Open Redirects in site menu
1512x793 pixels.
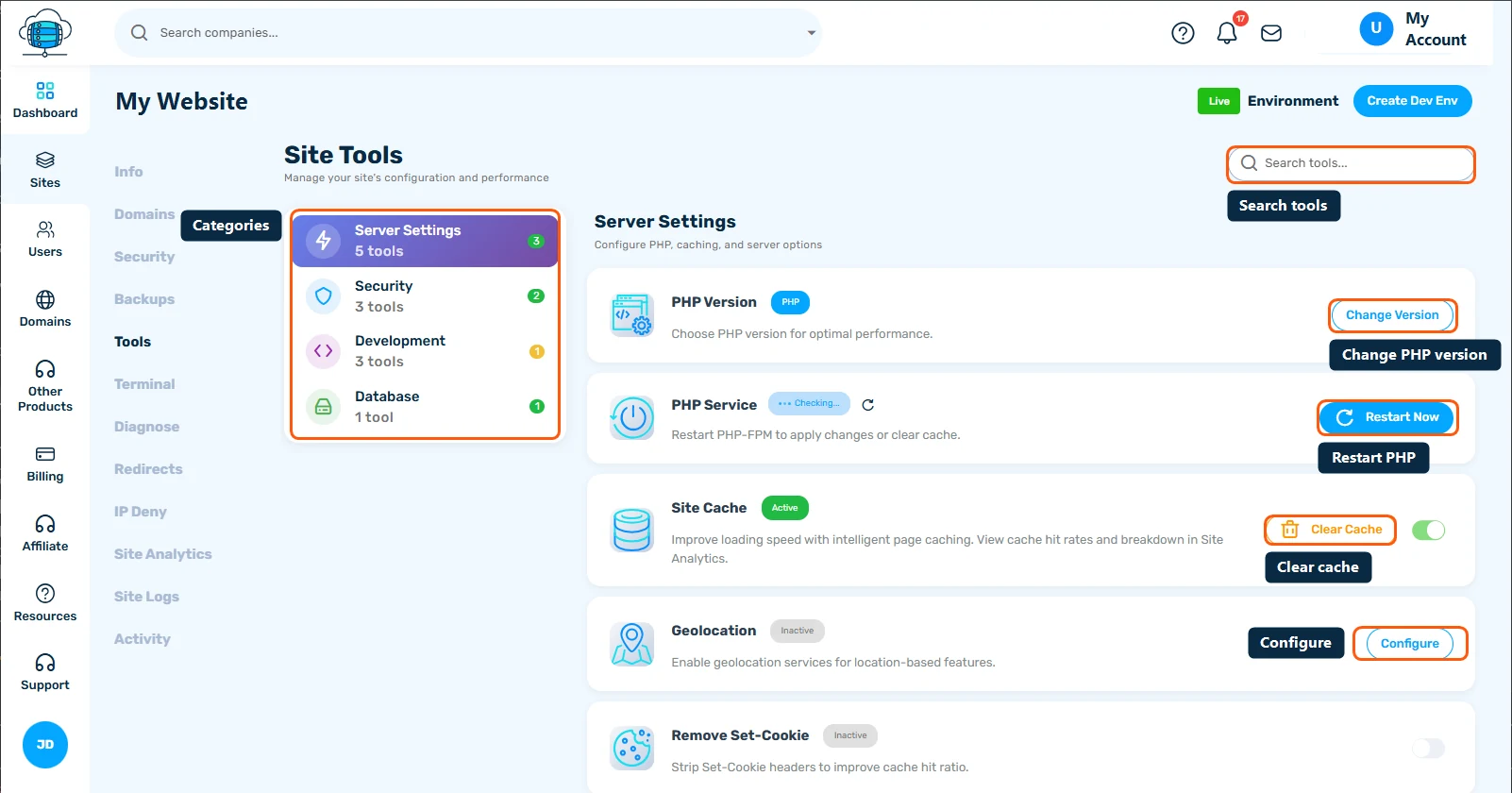148,469
